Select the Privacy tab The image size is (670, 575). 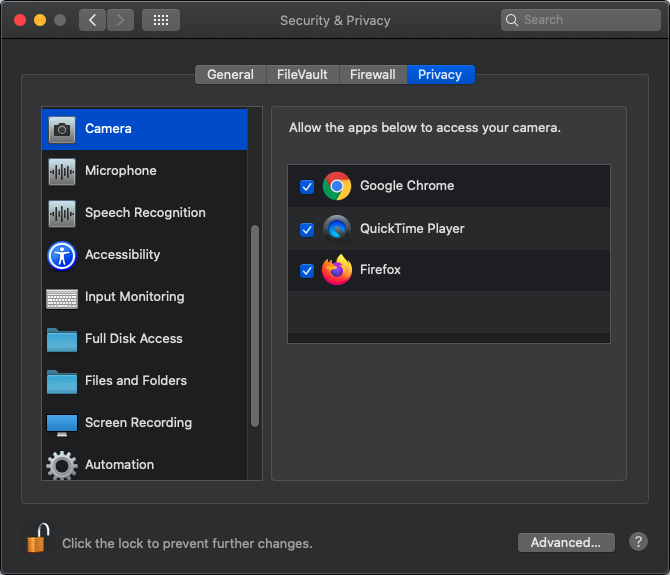click(441, 75)
